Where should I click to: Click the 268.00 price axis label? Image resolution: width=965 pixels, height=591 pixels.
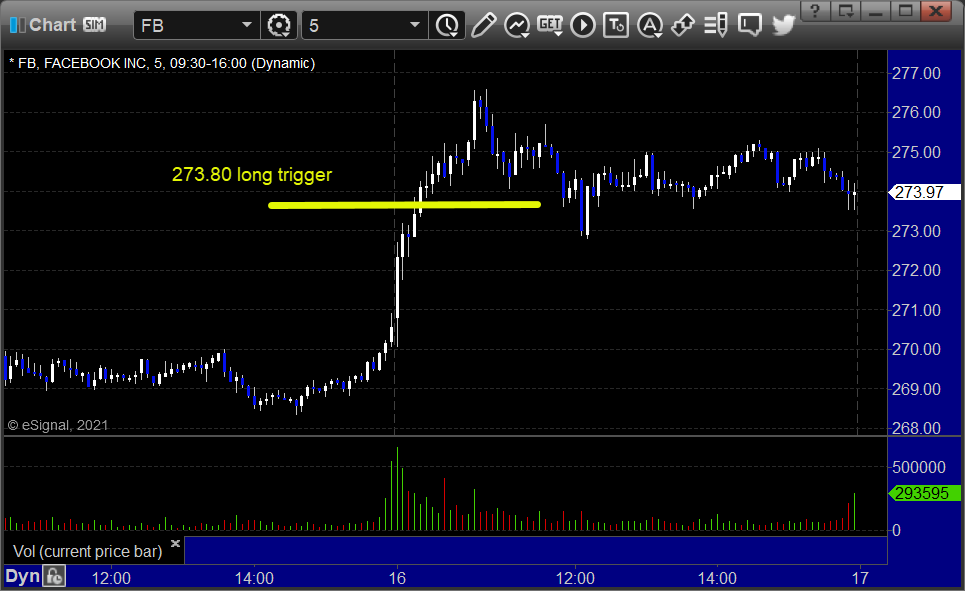(x=916, y=428)
